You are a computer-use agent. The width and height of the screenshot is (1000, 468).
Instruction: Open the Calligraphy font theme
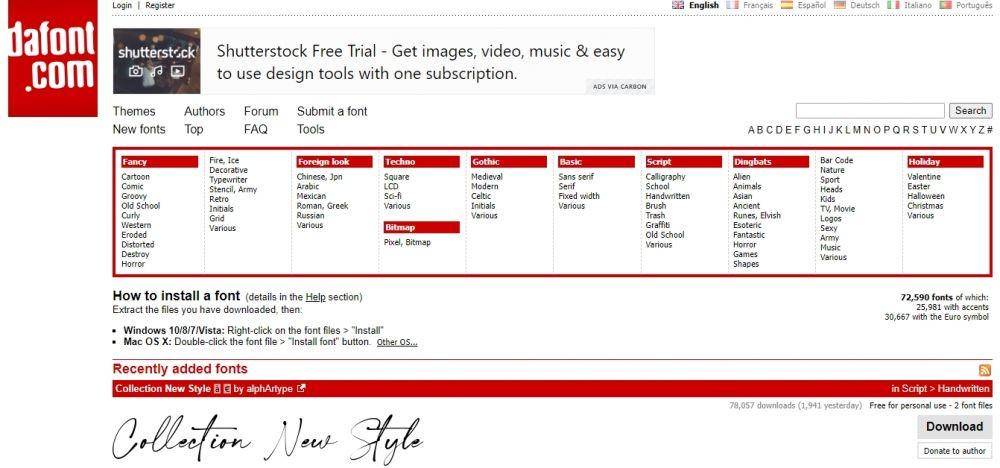tap(665, 177)
